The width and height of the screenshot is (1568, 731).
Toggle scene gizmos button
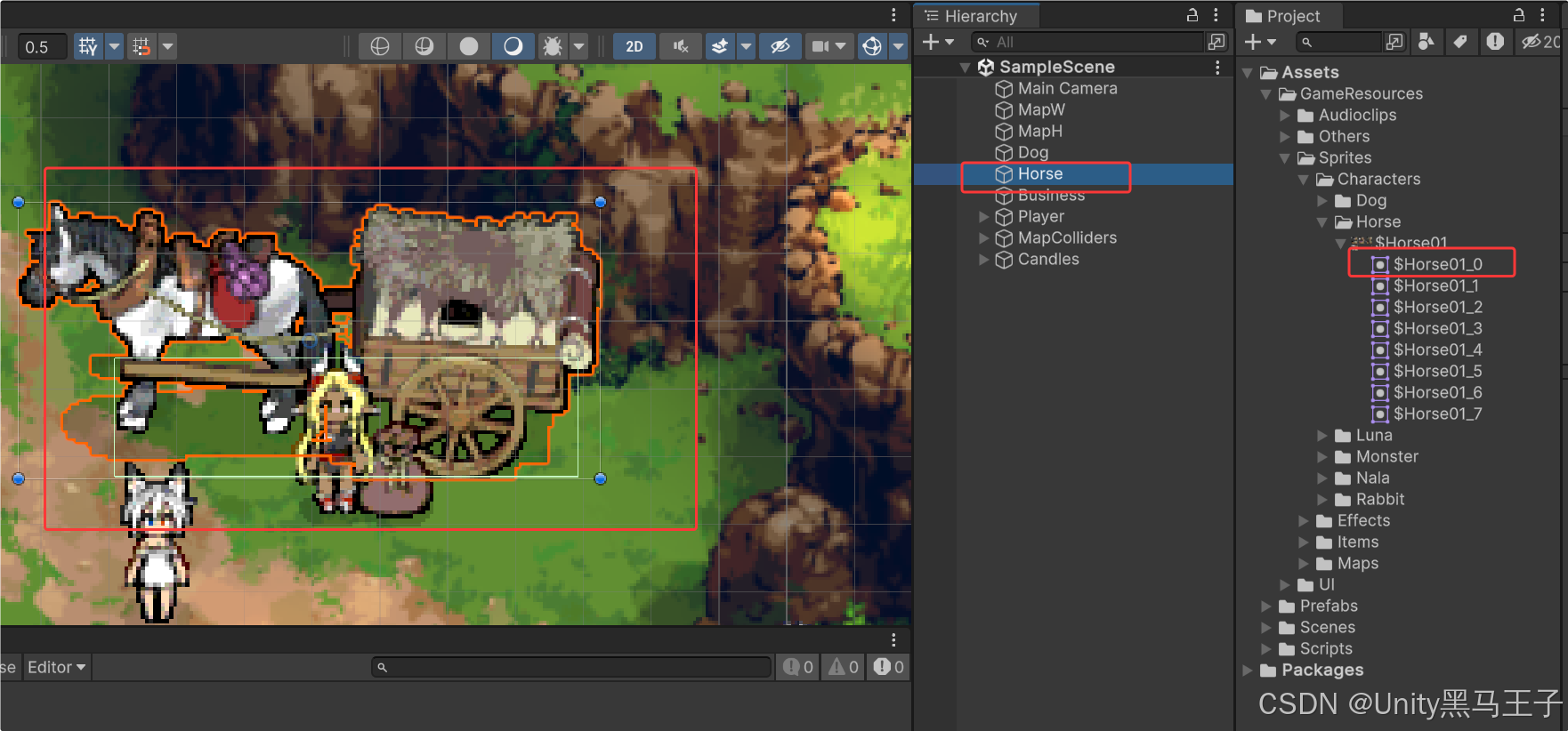pos(872,46)
